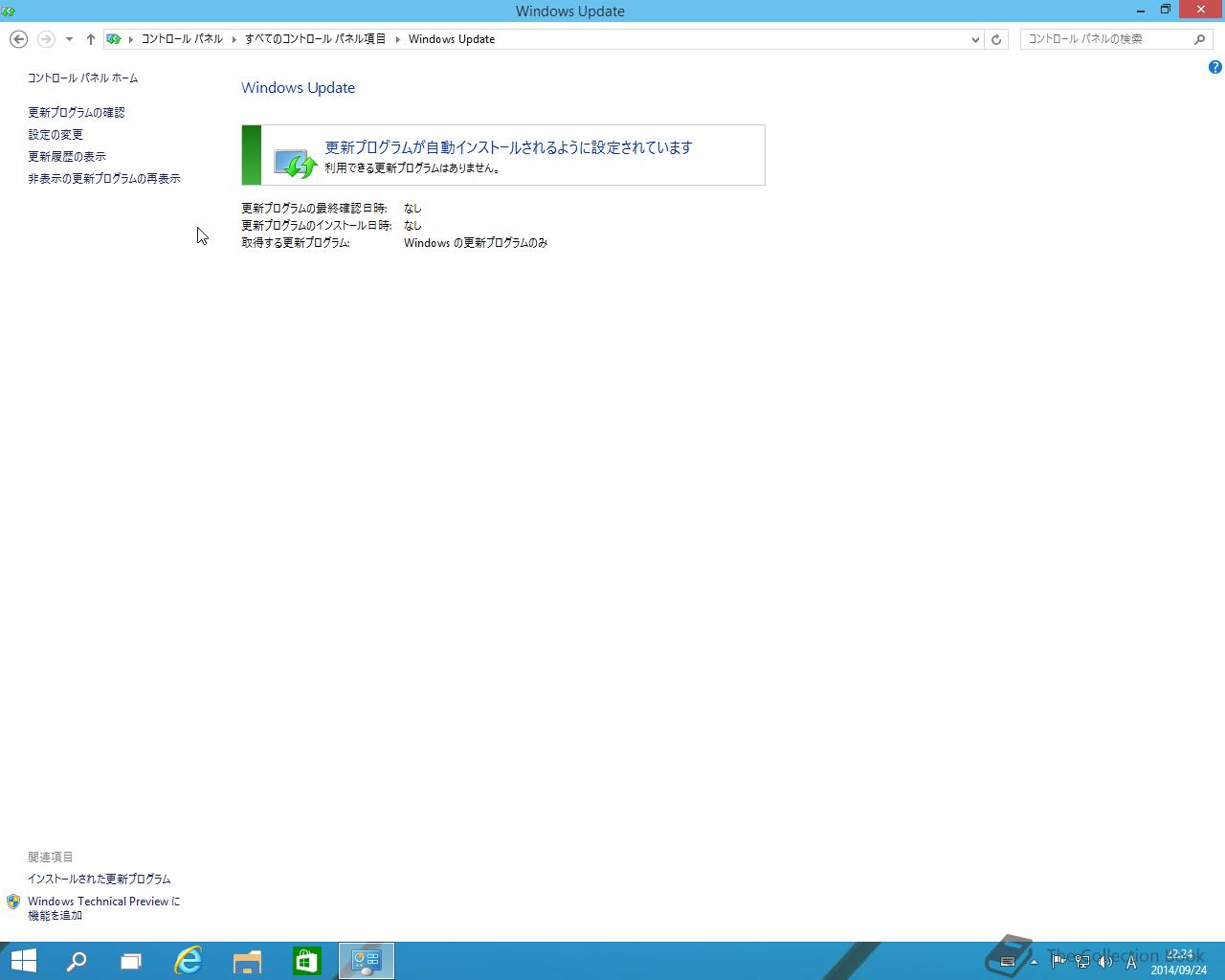
Task: Open the touch keyboard tray icon
Action: click(1007, 962)
